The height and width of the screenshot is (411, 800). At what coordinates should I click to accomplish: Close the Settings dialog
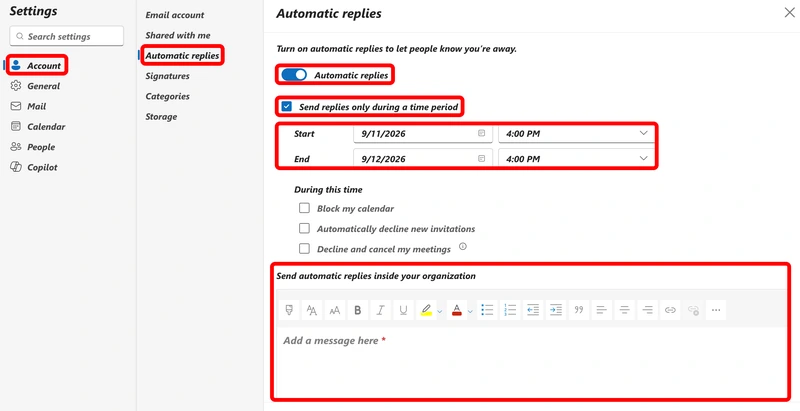pos(789,13)
